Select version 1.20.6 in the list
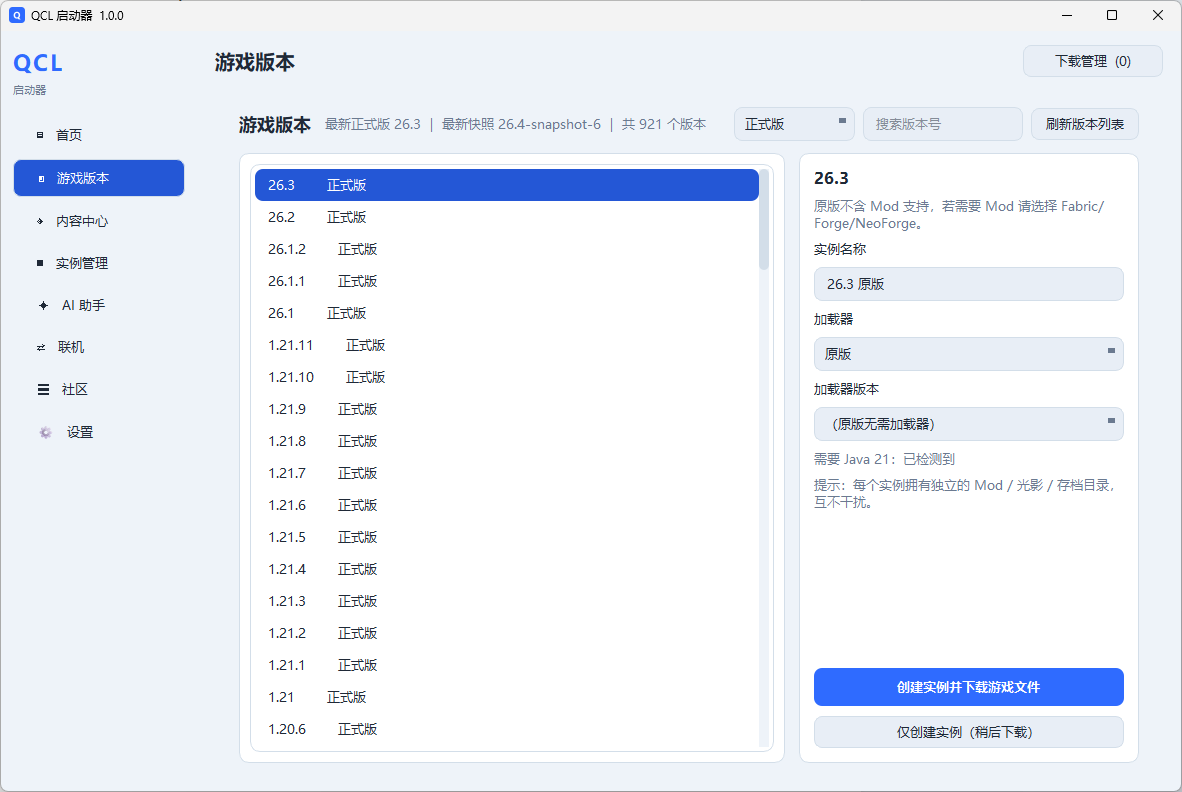 [x=507, y=729]
